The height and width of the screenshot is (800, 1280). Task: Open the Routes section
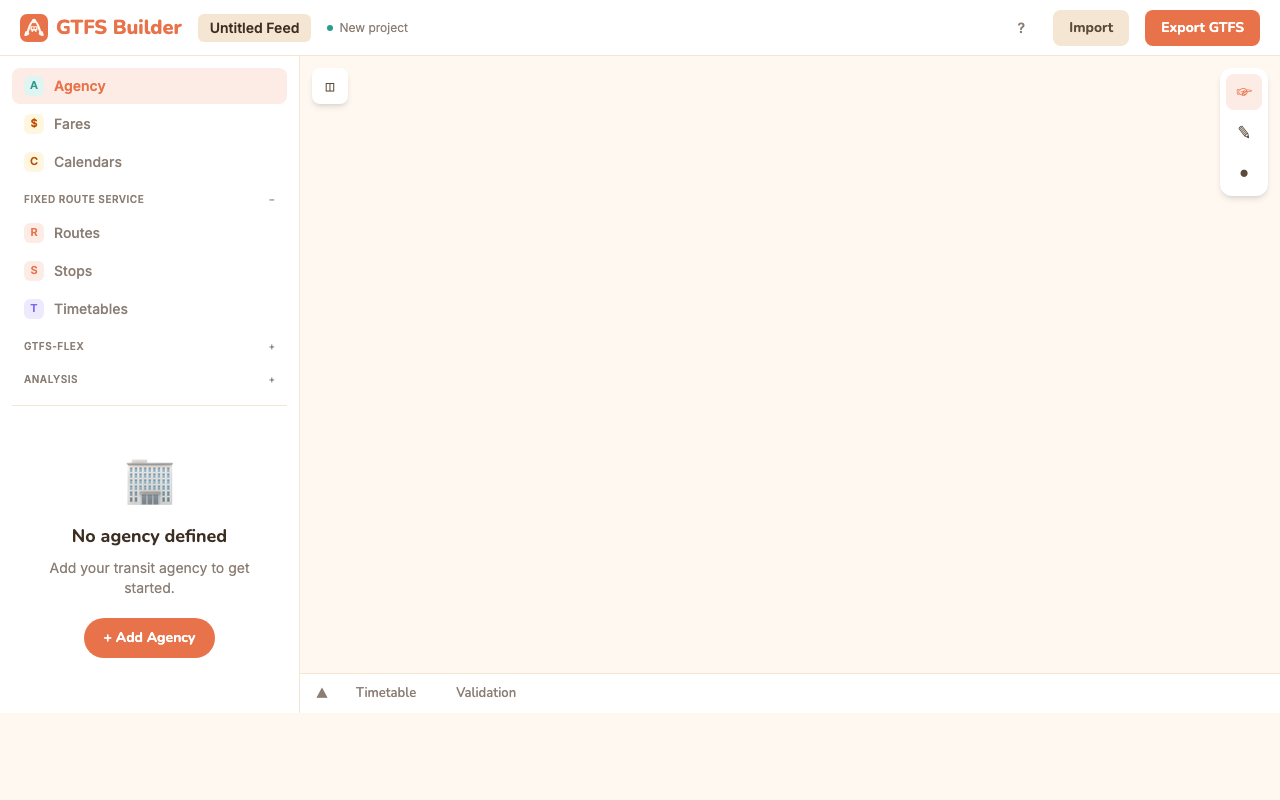76,233
